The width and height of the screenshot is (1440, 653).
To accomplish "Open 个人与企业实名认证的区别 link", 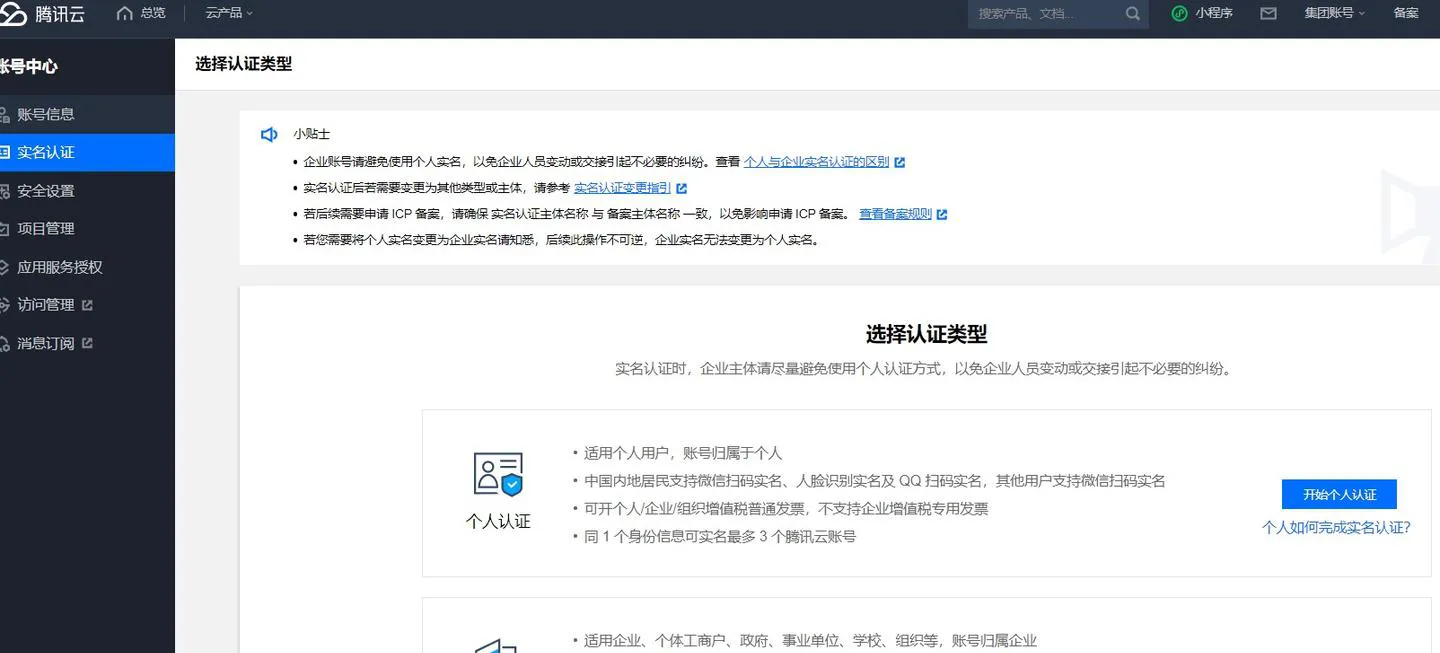I will pos(816,162).
